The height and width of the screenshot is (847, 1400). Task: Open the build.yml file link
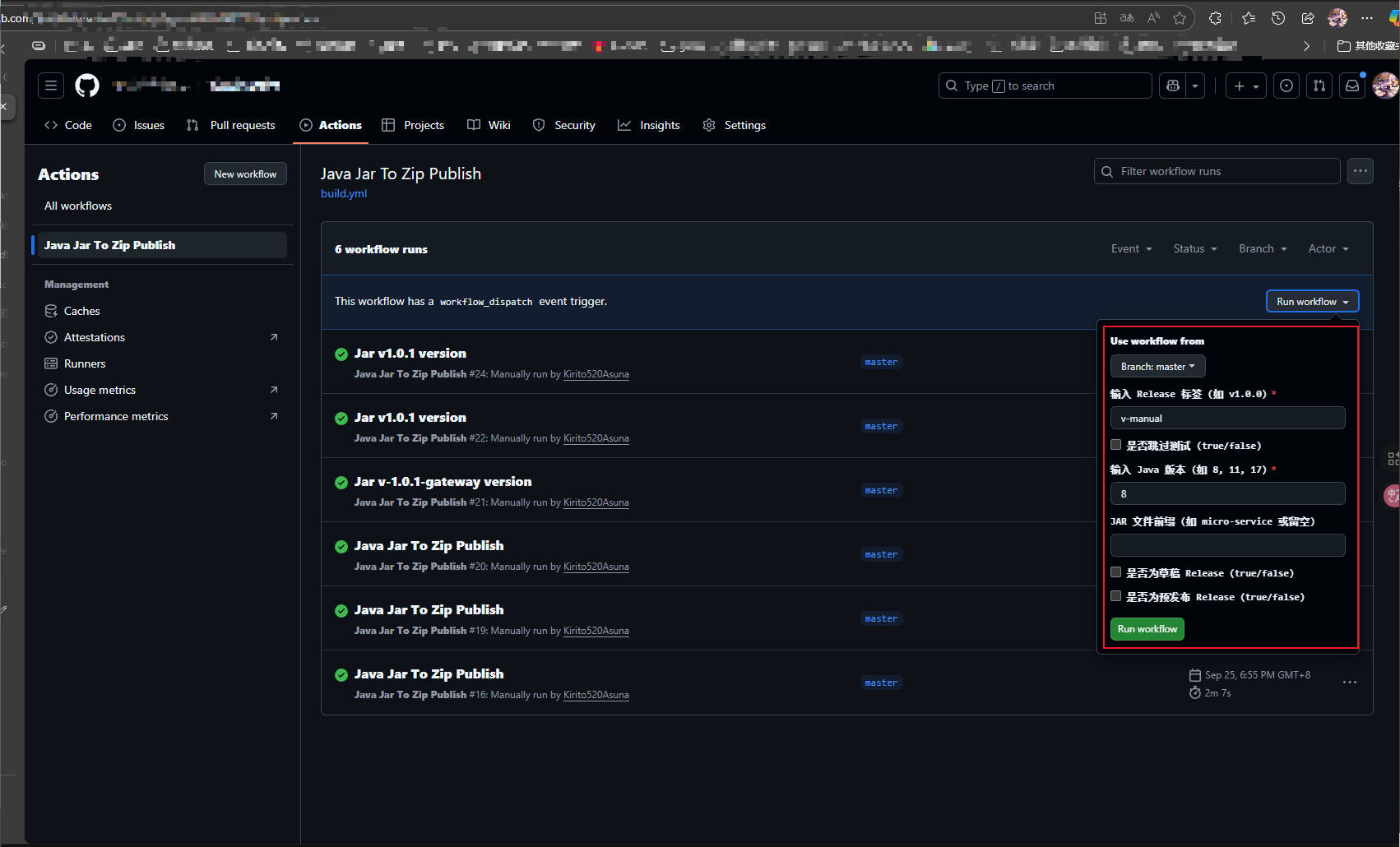point(344,193)
